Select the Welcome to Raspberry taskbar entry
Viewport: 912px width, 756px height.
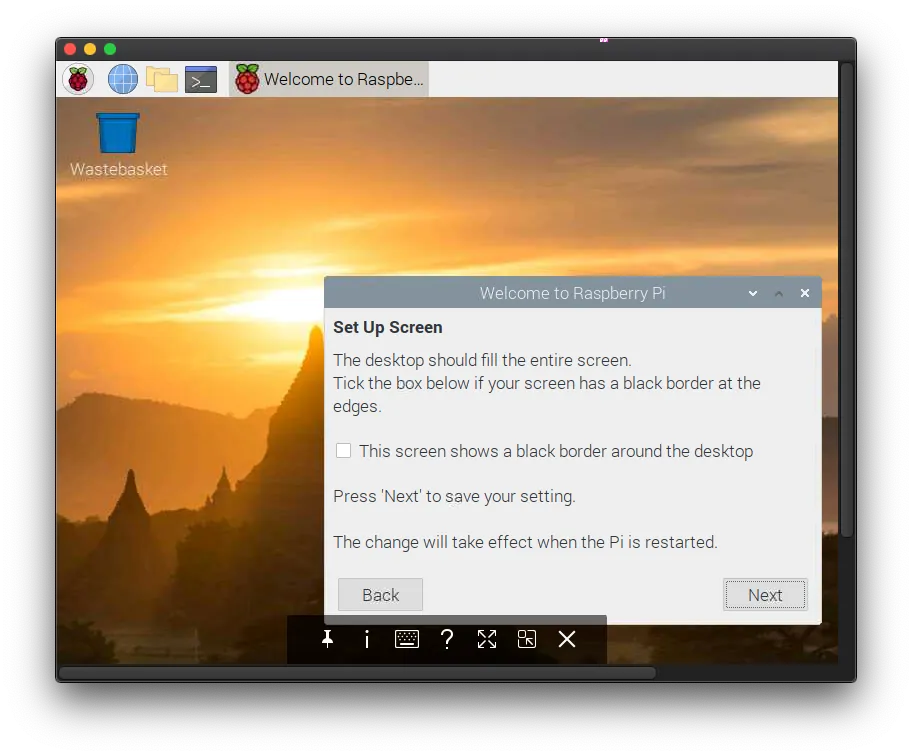click(x=329, y=78)
